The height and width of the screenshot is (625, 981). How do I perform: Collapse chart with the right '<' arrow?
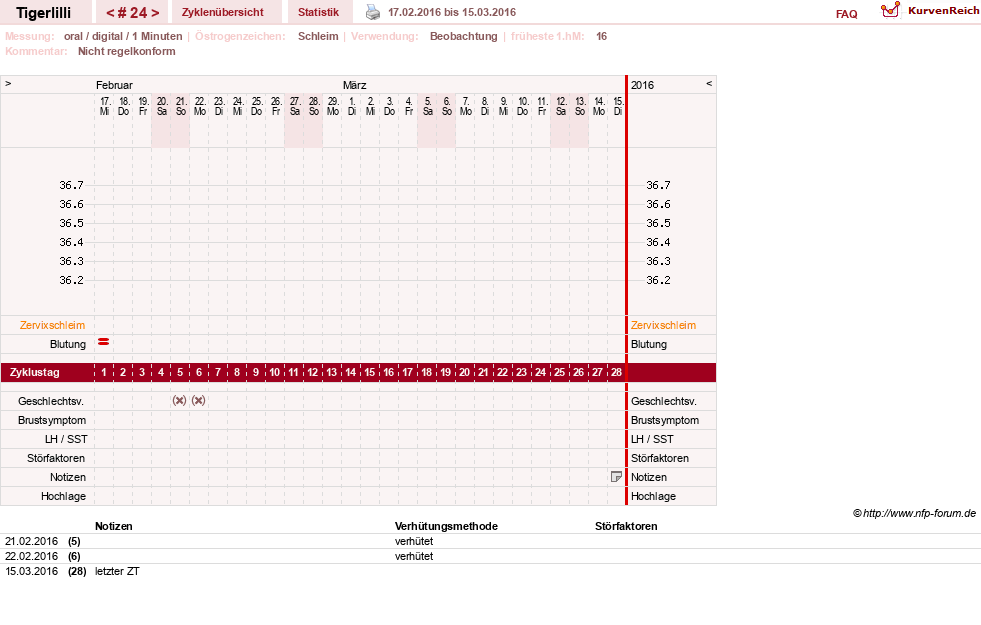[709, 83]
